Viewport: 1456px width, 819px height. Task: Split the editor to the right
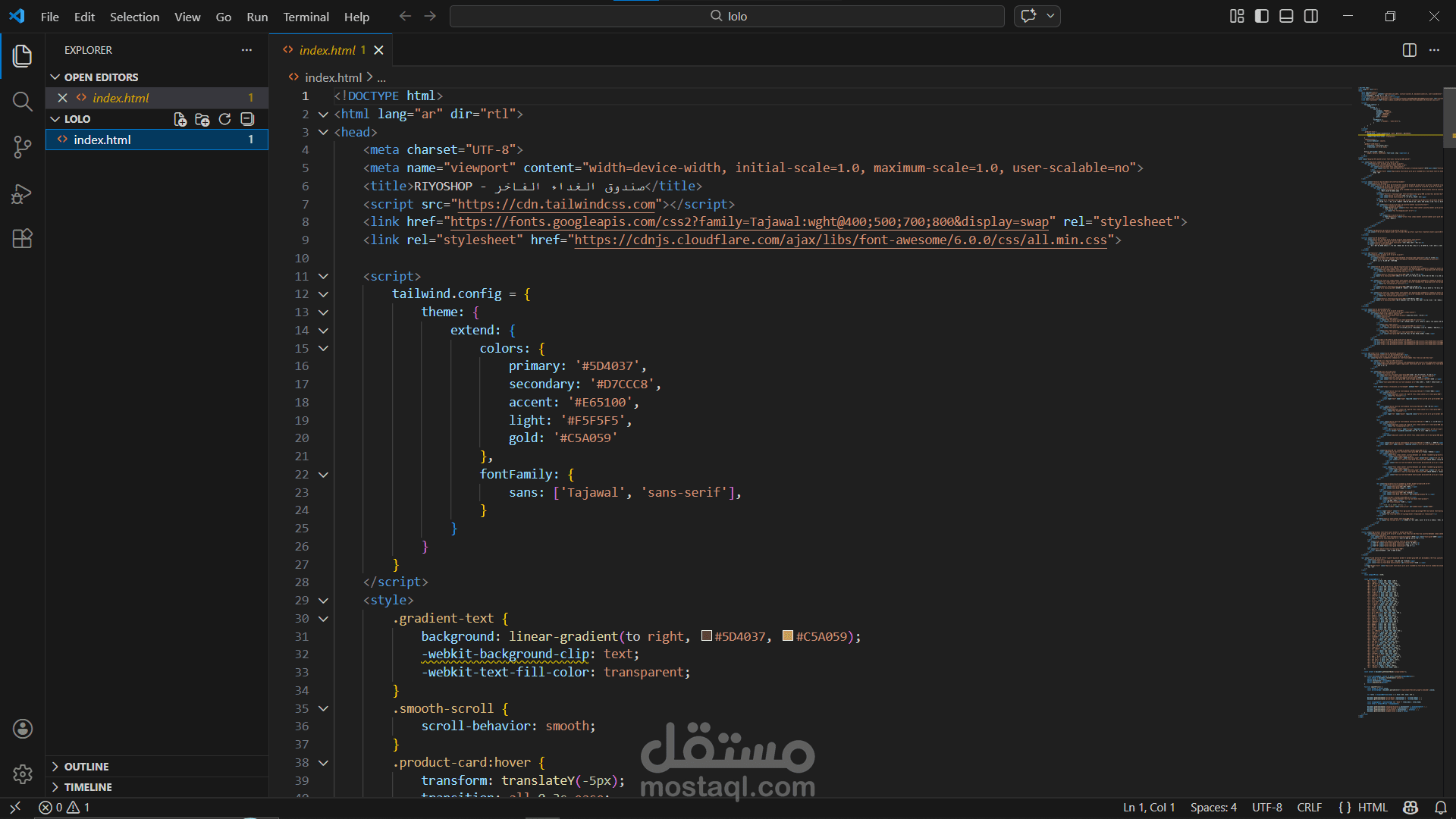pos(1409,50)
